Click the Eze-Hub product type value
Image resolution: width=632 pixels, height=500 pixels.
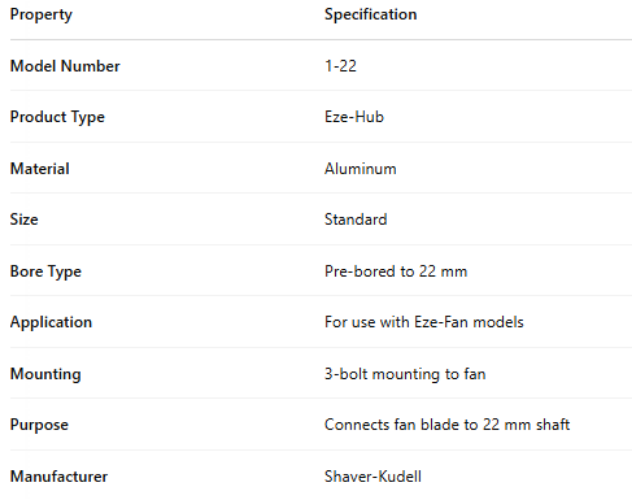354,117
